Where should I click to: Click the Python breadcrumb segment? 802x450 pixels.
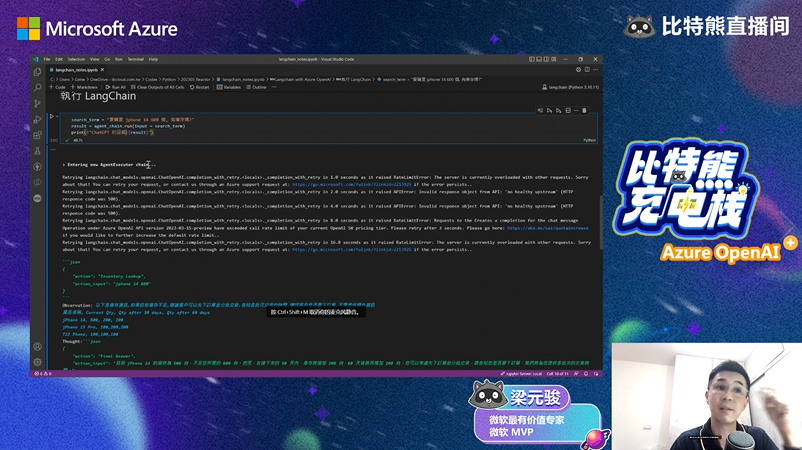point(169,80)
